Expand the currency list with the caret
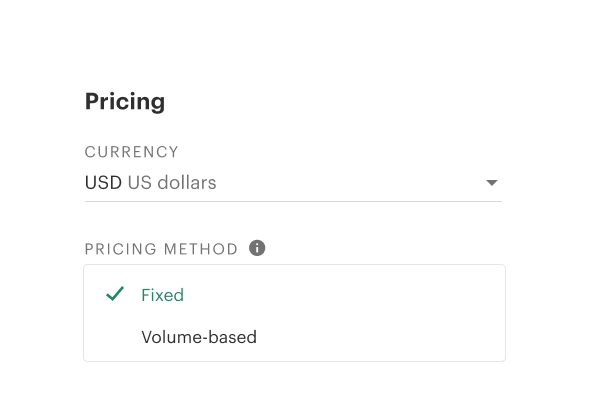 coord(491,183)
